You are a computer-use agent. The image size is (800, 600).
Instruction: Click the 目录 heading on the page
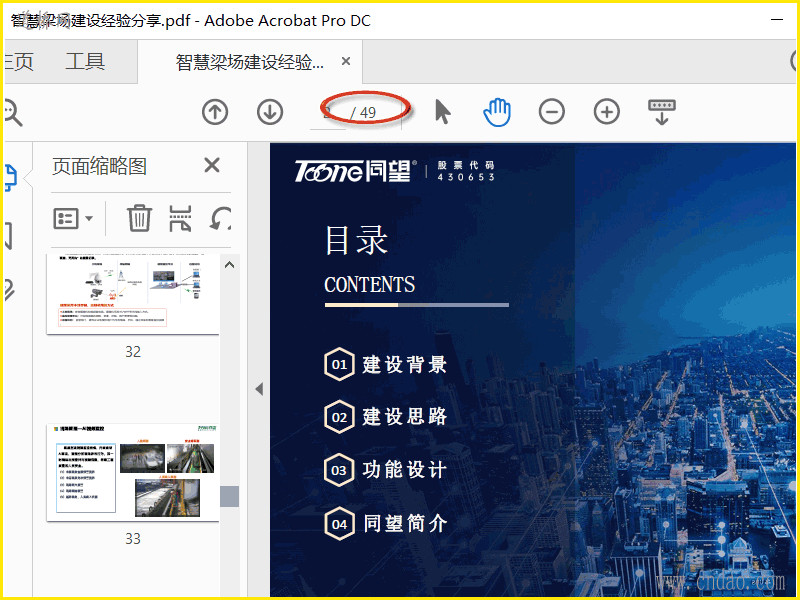tap(357, 240)
